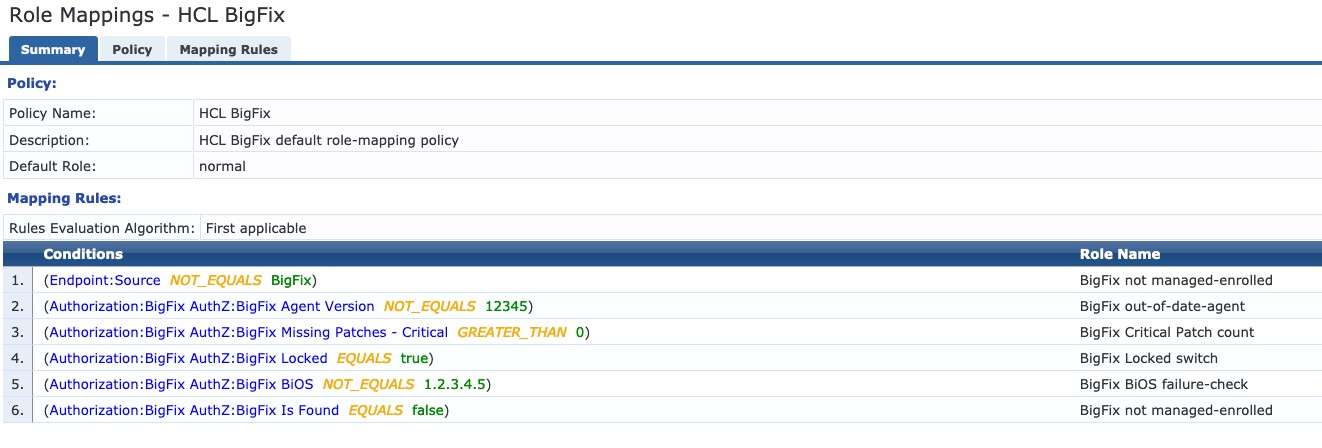1322x448 pixels.
Task: Click role name BigFix out-of-date-agent
Action: (1162, 306)
